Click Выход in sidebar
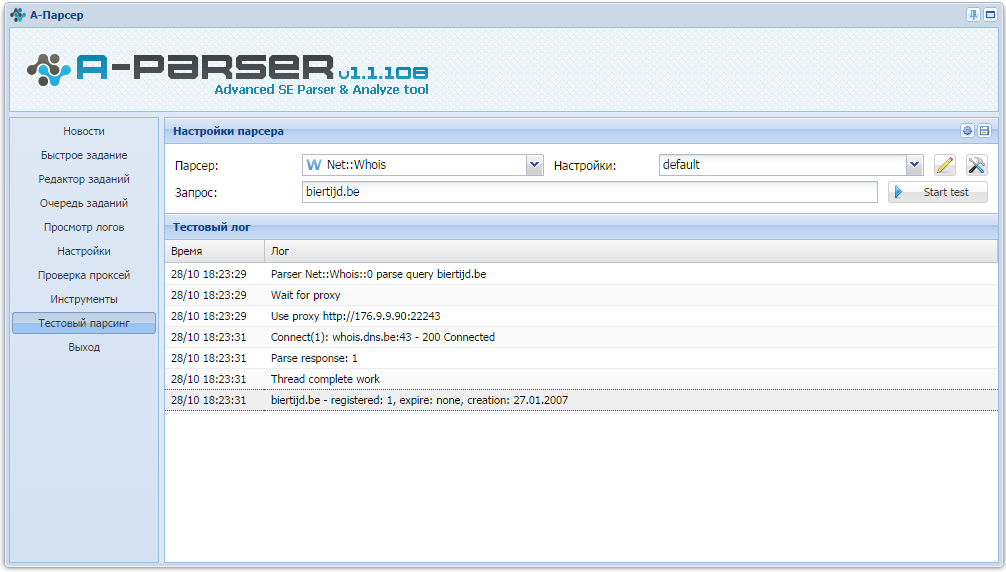The image size is (1006, 572). coord(84,347)
